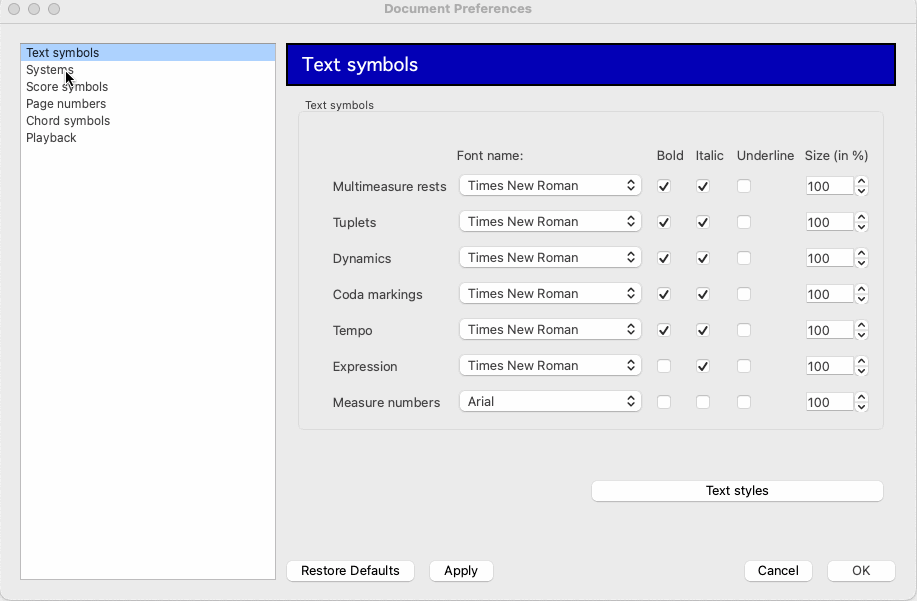Uncheck Bold for Multimeasure rests
This screenshot has height=601, width=917.
coord(664,186)
